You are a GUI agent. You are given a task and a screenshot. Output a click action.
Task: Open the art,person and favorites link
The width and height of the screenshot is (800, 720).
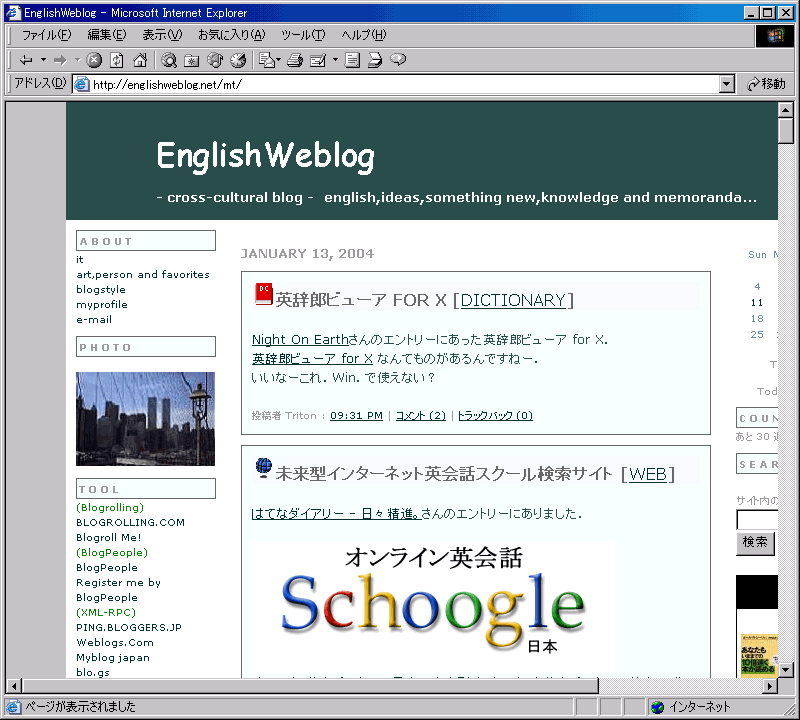(x=143, y=275)
